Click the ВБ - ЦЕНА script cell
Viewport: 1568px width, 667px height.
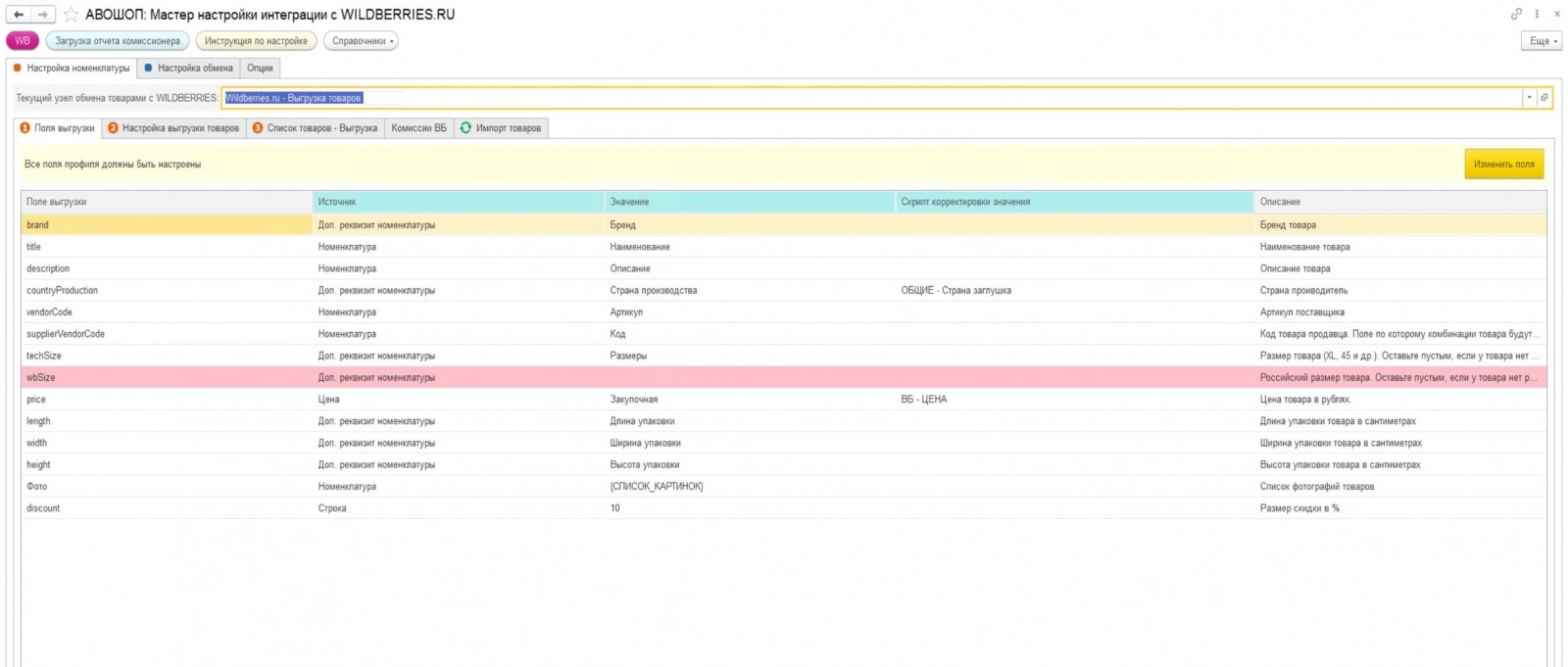tap(1075, 400)
